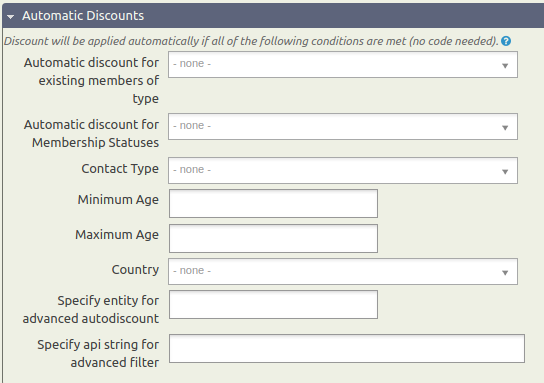
Task: Open the Contact Type dropdown
Action: (343, 170)
